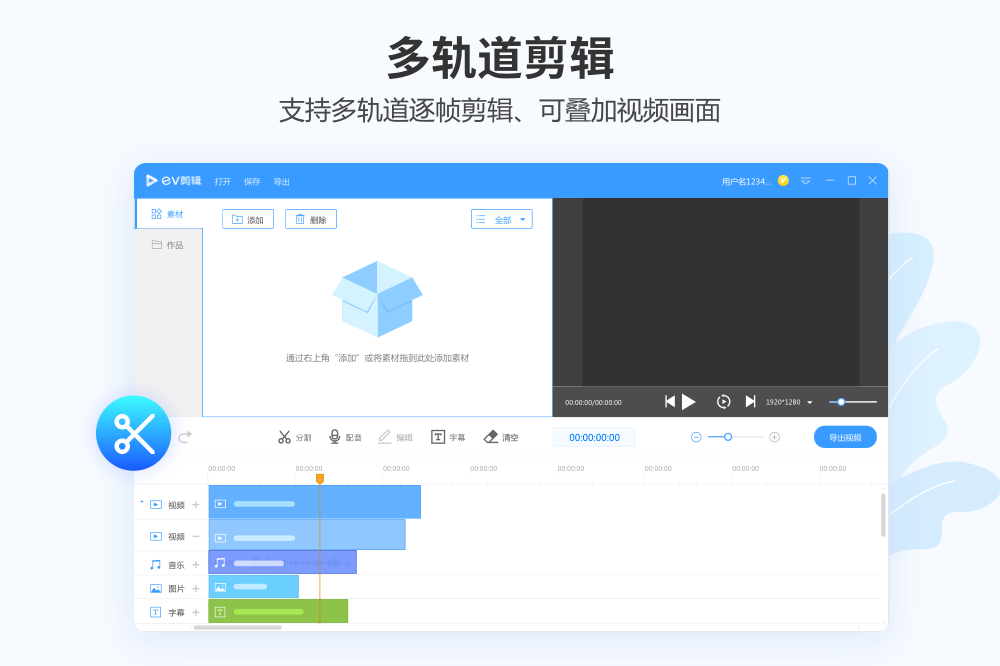The height and width of the screenshot is (666, 1000).
Task: Click the first 视频 track icon
Action: click(156, 505)
